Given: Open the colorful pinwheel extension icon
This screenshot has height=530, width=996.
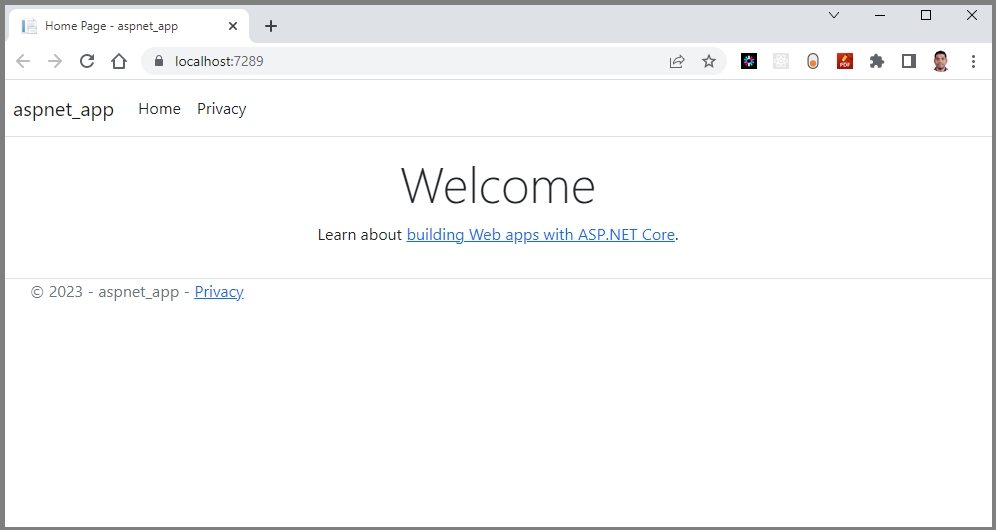Looking at the screenshot, I should pyautogui.click(x=749, y=61).
